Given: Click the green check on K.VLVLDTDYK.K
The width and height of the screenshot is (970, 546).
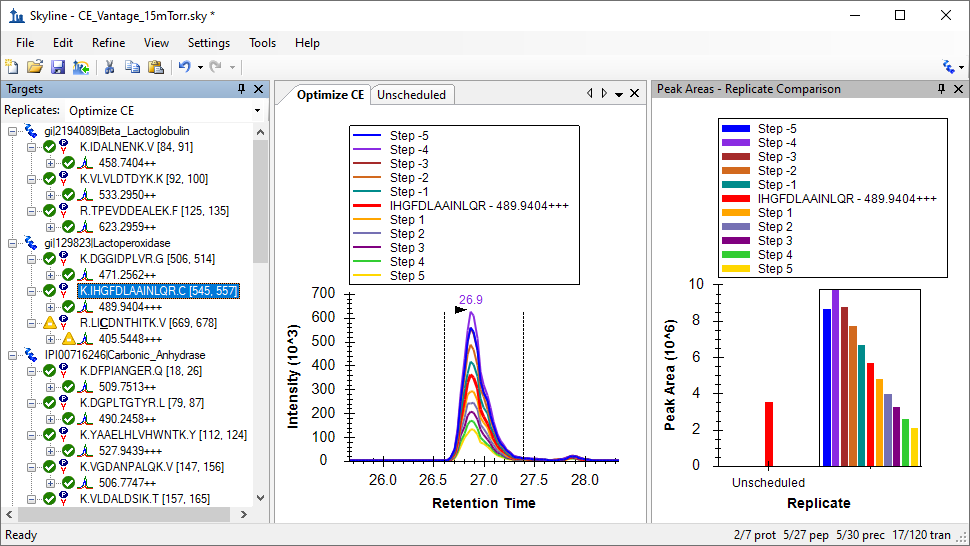Looking at the screenshot, I should point(49,179).
